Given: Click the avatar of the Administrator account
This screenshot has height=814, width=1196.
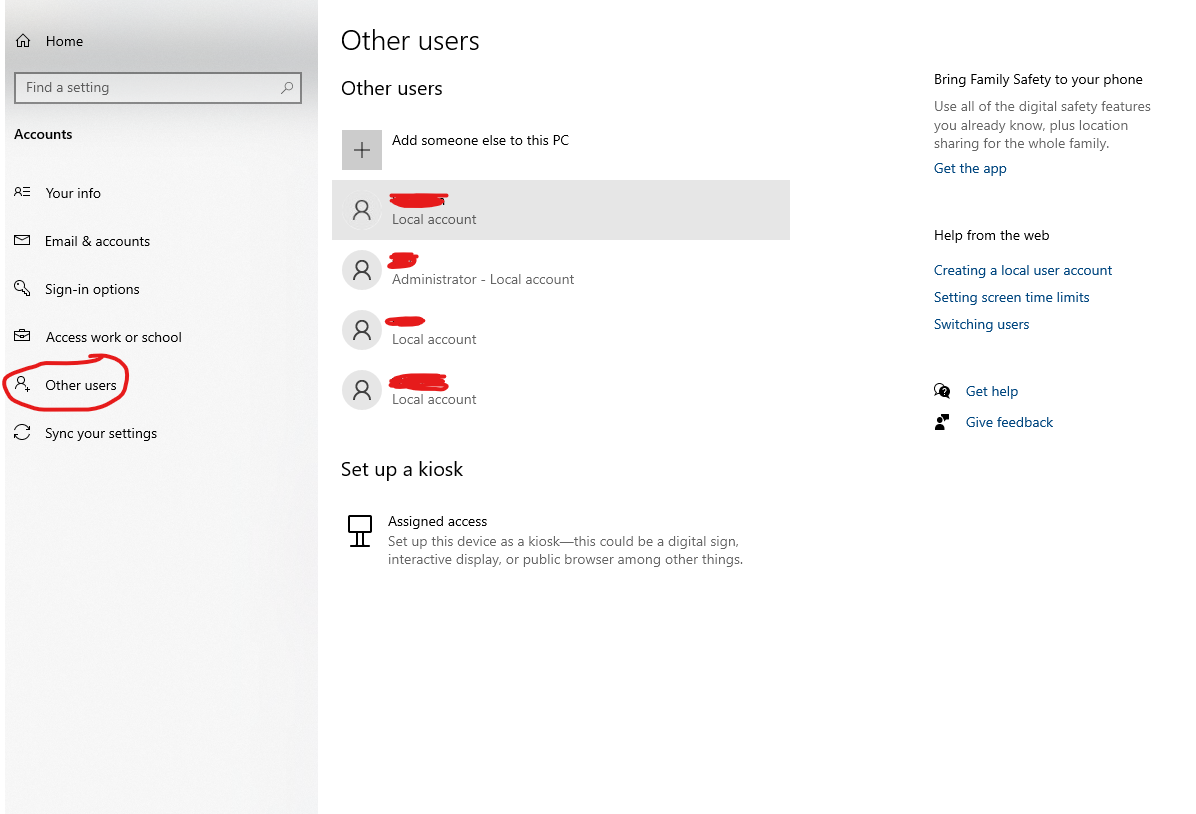Looking at the screenshot, I should coord(362,270).
